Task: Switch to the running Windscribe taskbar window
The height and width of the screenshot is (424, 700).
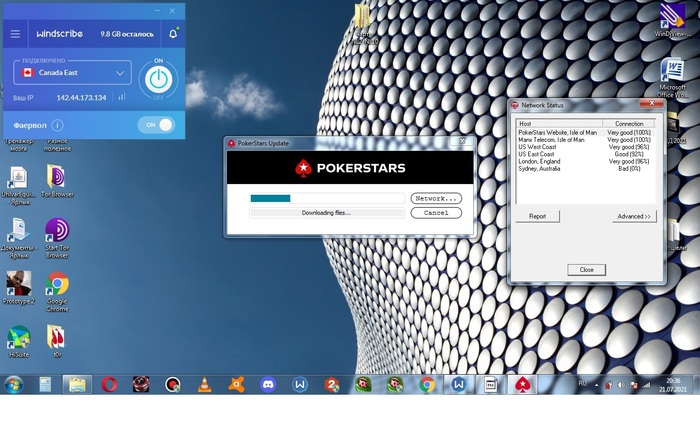Action: tap(458, 385)
